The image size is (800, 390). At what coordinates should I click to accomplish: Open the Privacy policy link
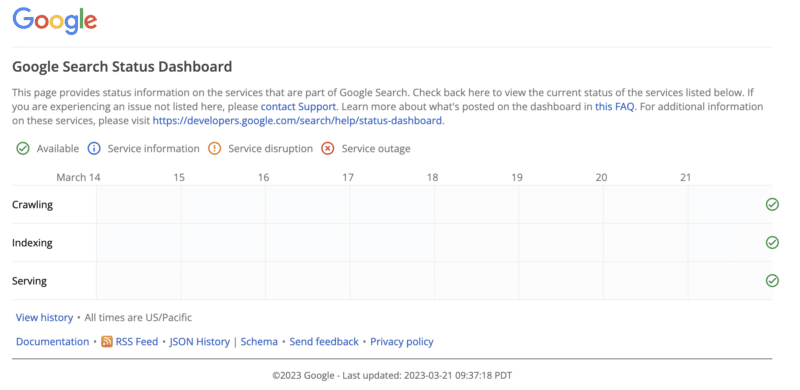tap(402, 342)
